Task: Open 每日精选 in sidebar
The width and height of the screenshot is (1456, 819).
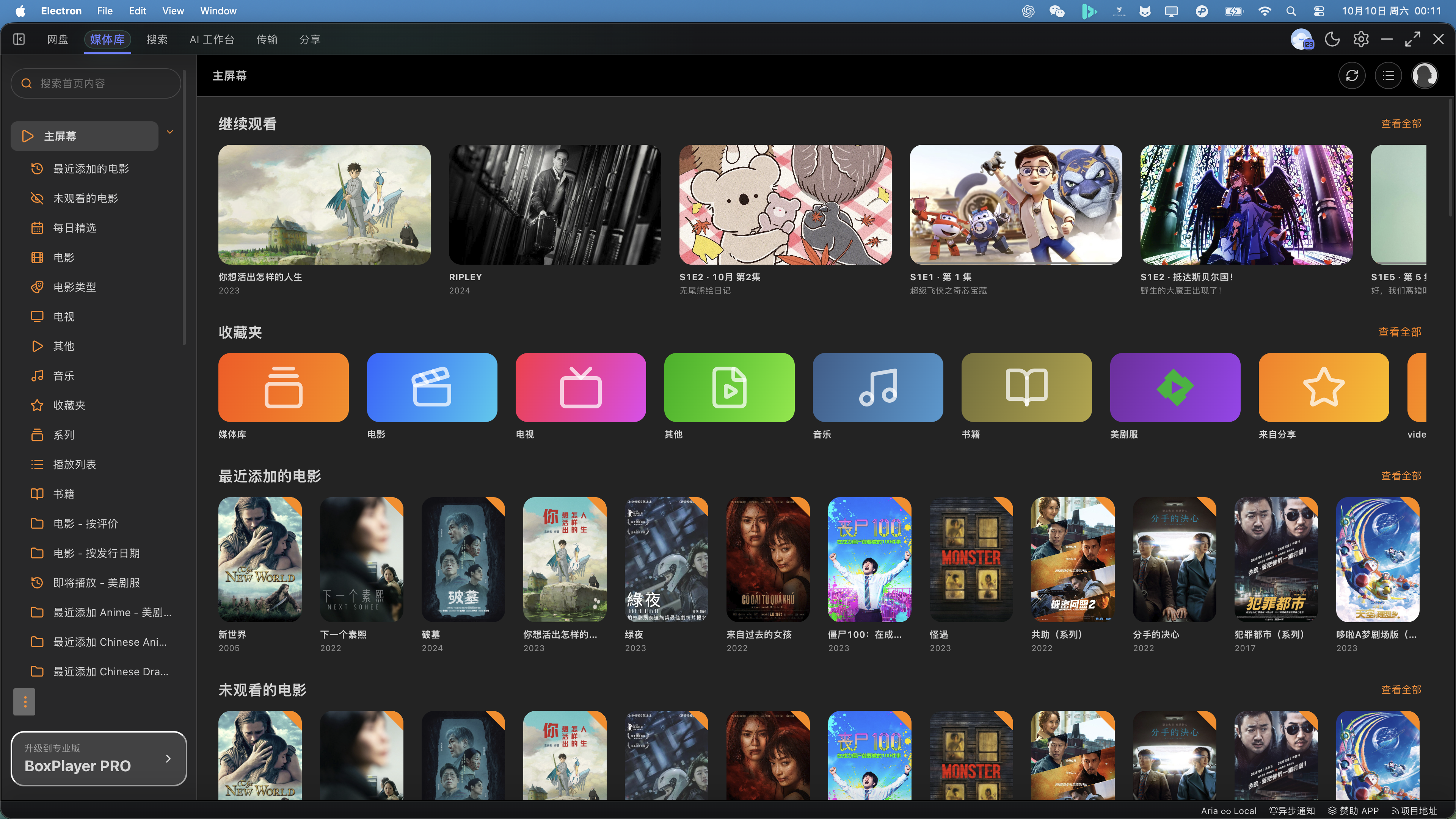Action: pyautogui.click(x=75, y=228)
